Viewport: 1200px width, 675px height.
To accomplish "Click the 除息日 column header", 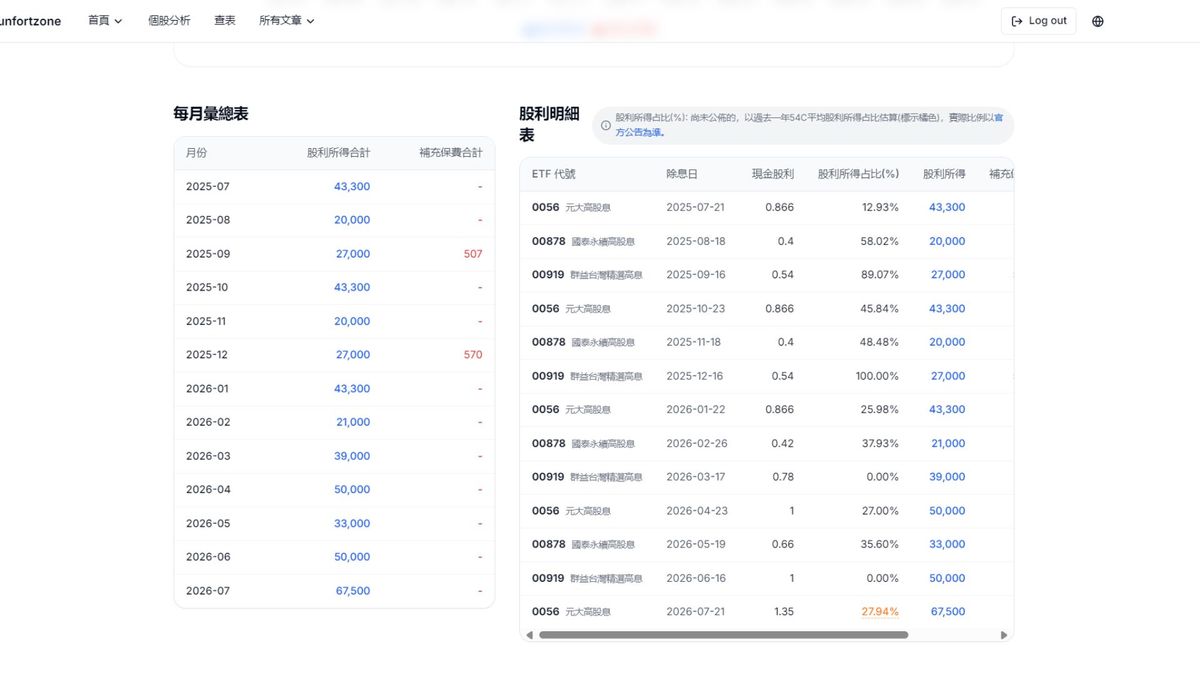I will pyautogui.click(x=682, y=174).
